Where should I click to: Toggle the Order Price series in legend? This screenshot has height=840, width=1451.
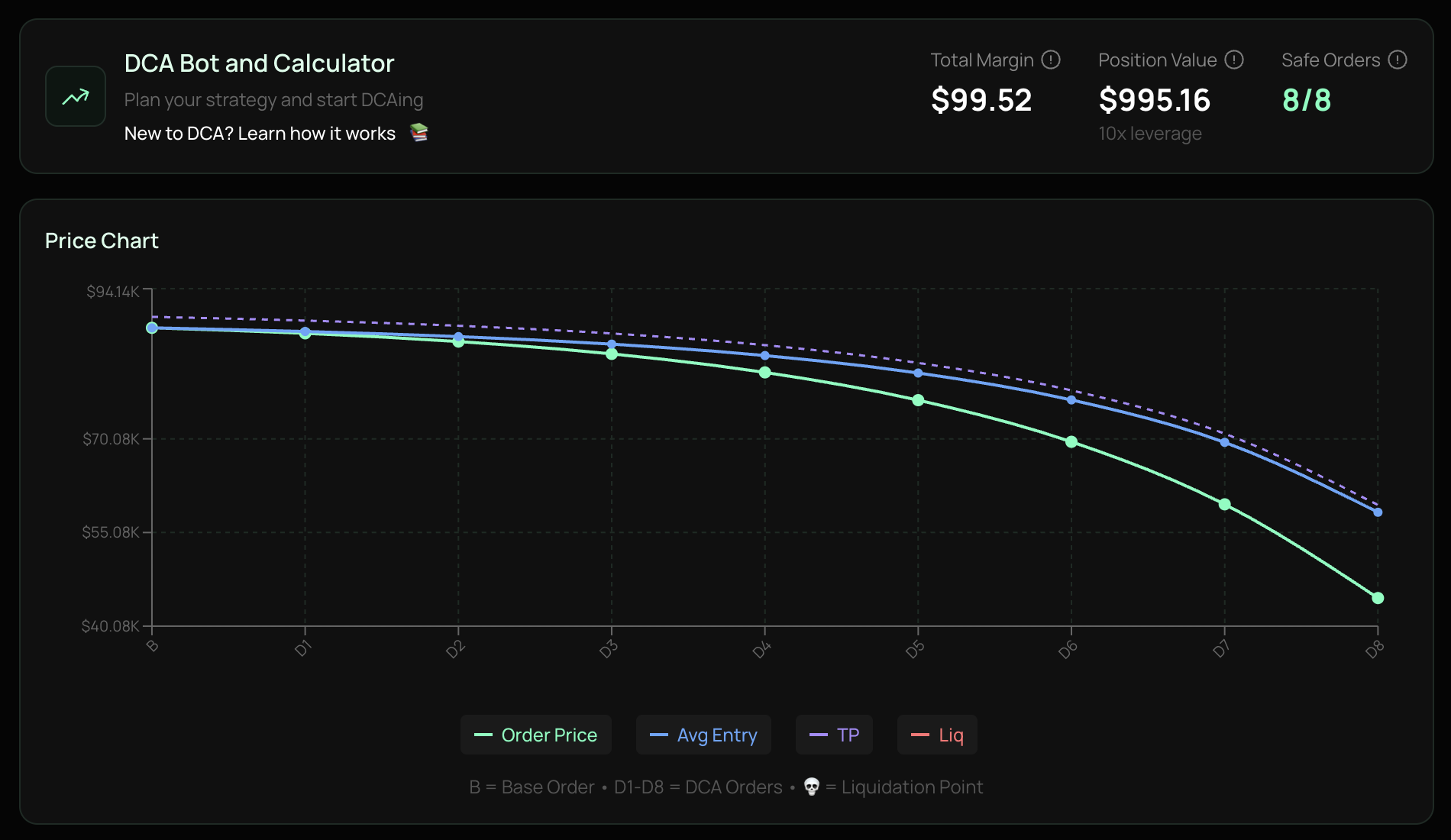point(535,735)
